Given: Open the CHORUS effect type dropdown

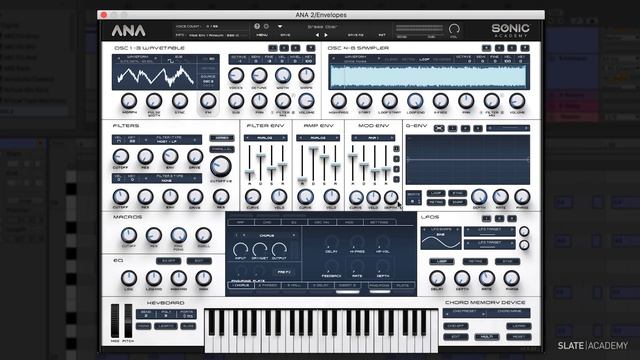Looking at the screenshot, I should tap(267, 236).
